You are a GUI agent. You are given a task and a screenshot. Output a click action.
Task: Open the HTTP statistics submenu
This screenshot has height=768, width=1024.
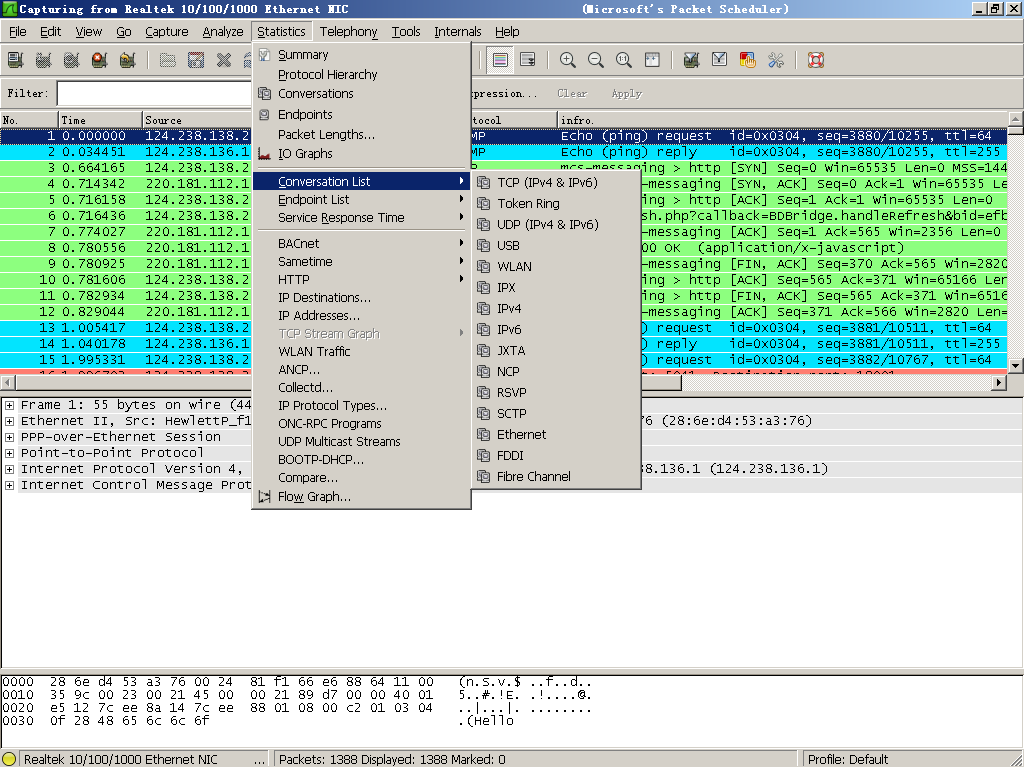point(361,280)
